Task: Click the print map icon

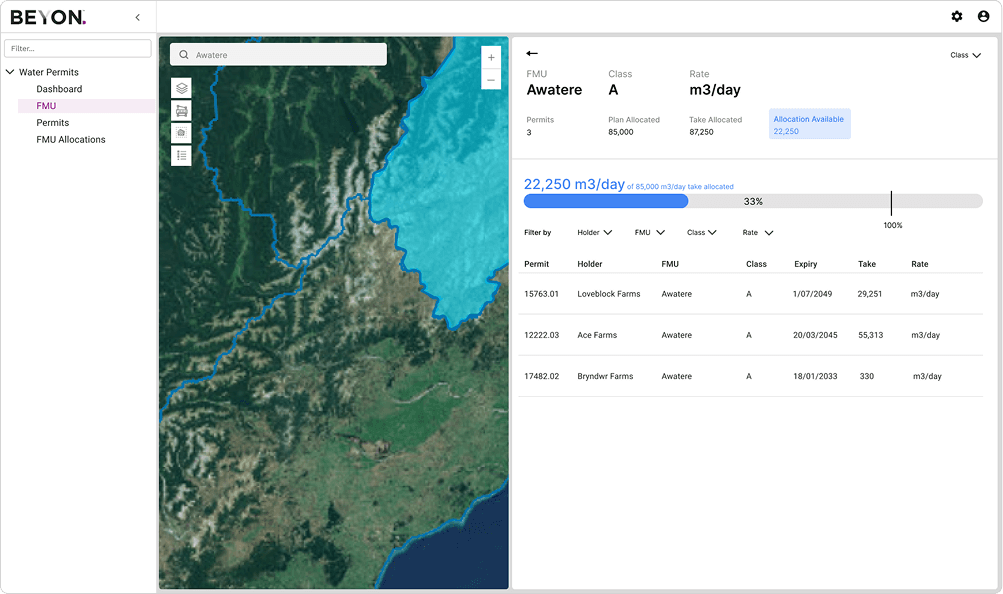Action: [181, 111]
